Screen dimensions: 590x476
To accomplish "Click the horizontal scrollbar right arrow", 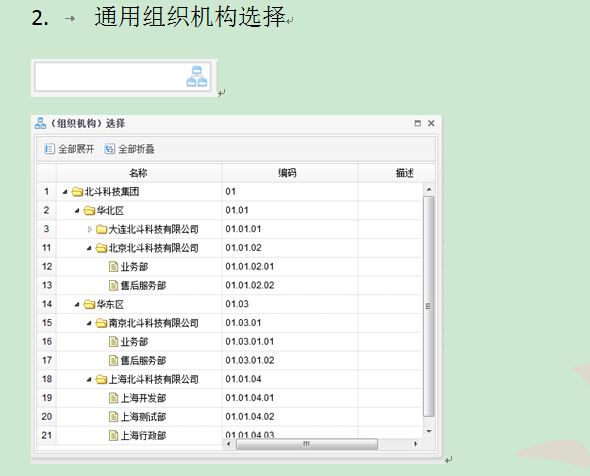I will (x=415, y=444).
